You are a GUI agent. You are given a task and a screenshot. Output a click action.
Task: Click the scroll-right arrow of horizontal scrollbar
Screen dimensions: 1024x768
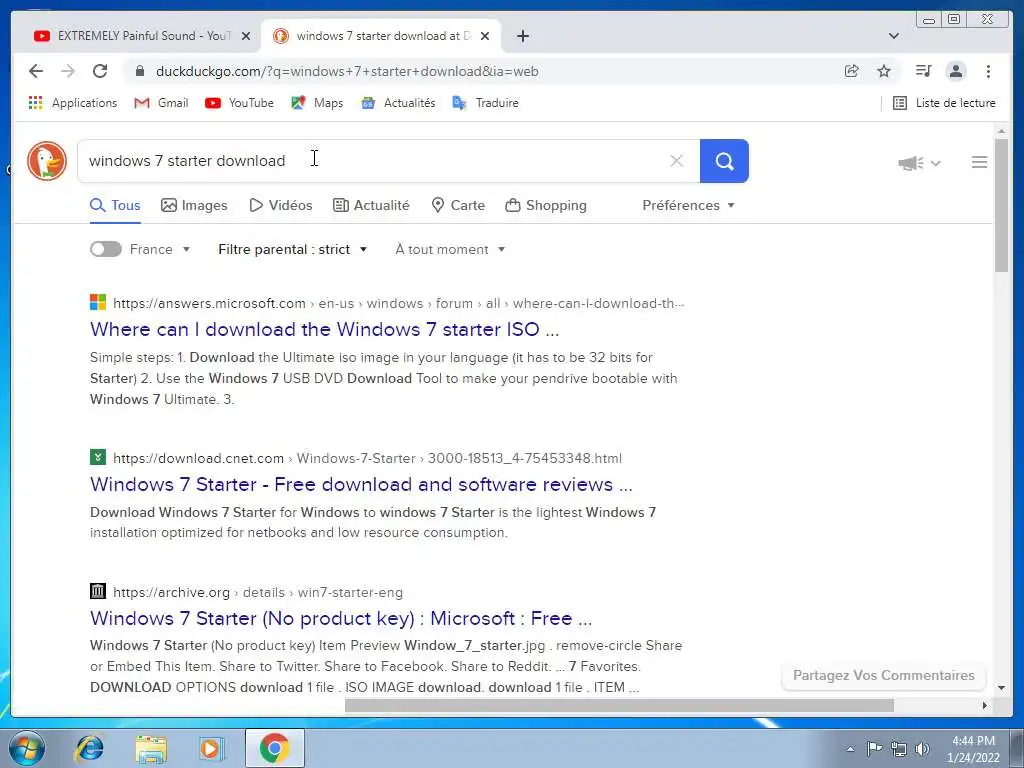[985, 705]
